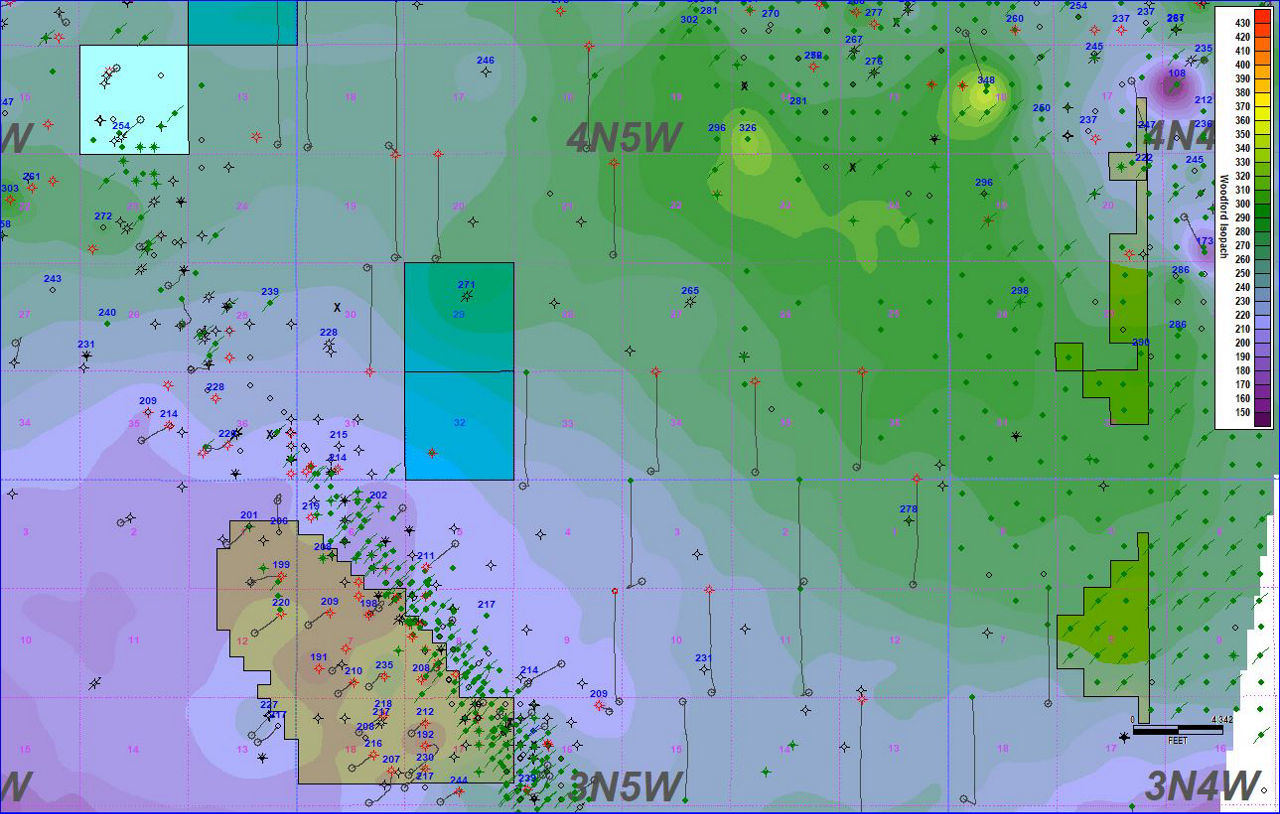Click the isopach value label 231 in section 10
This screenshot has width=1280, height=814.
[703, 658]
